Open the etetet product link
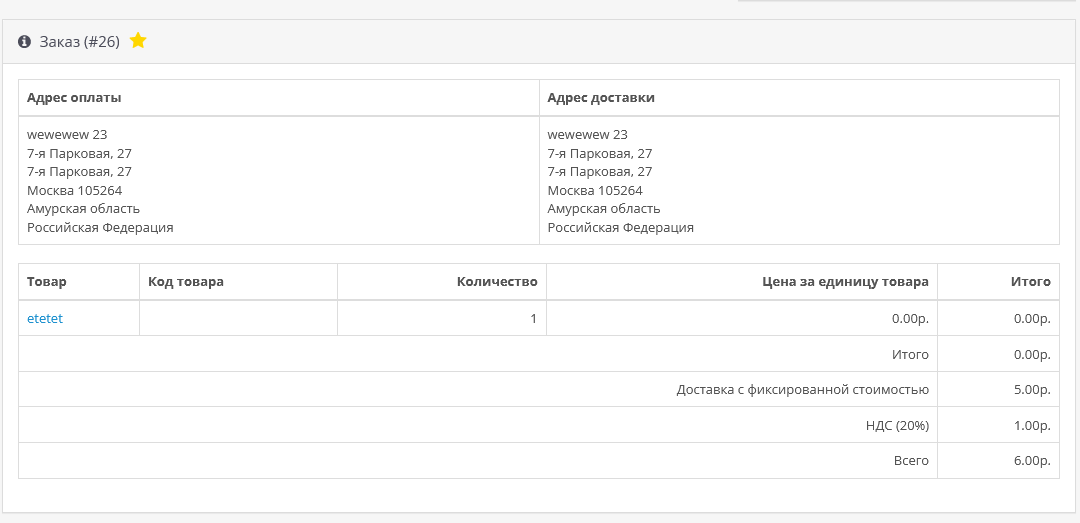 [45, 318]
